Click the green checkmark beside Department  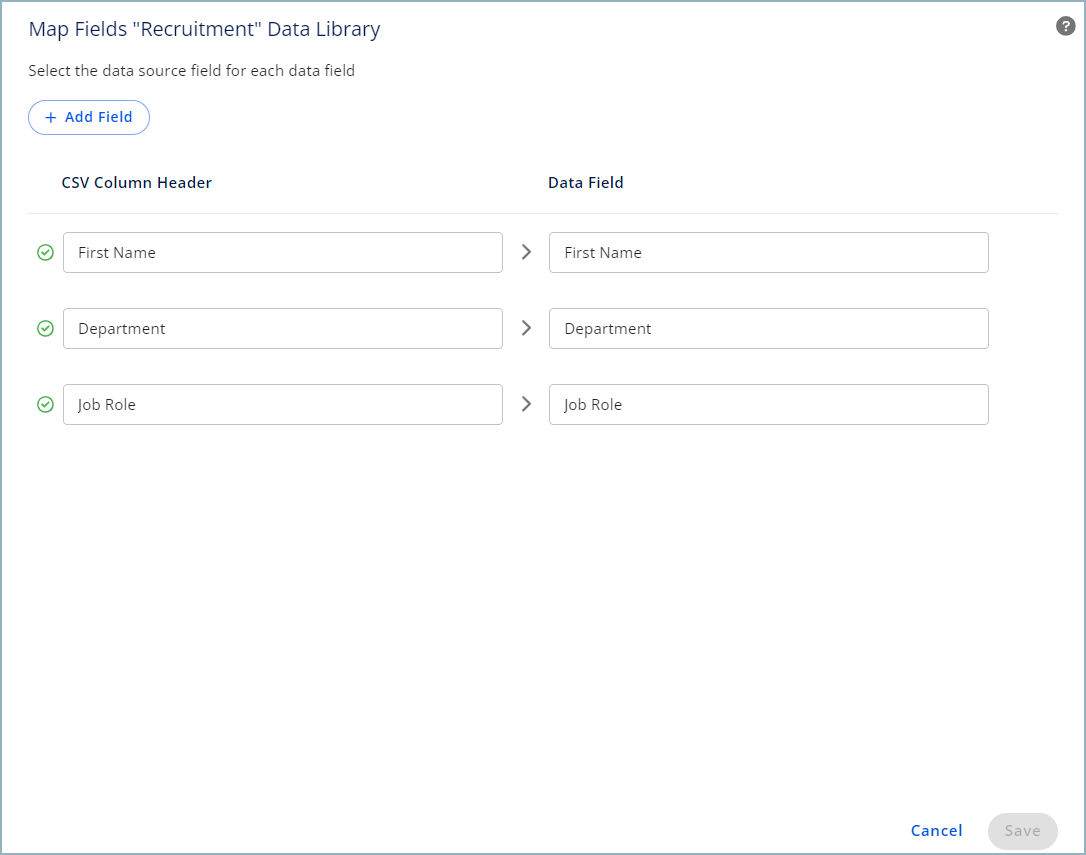[x=45, y=329]
